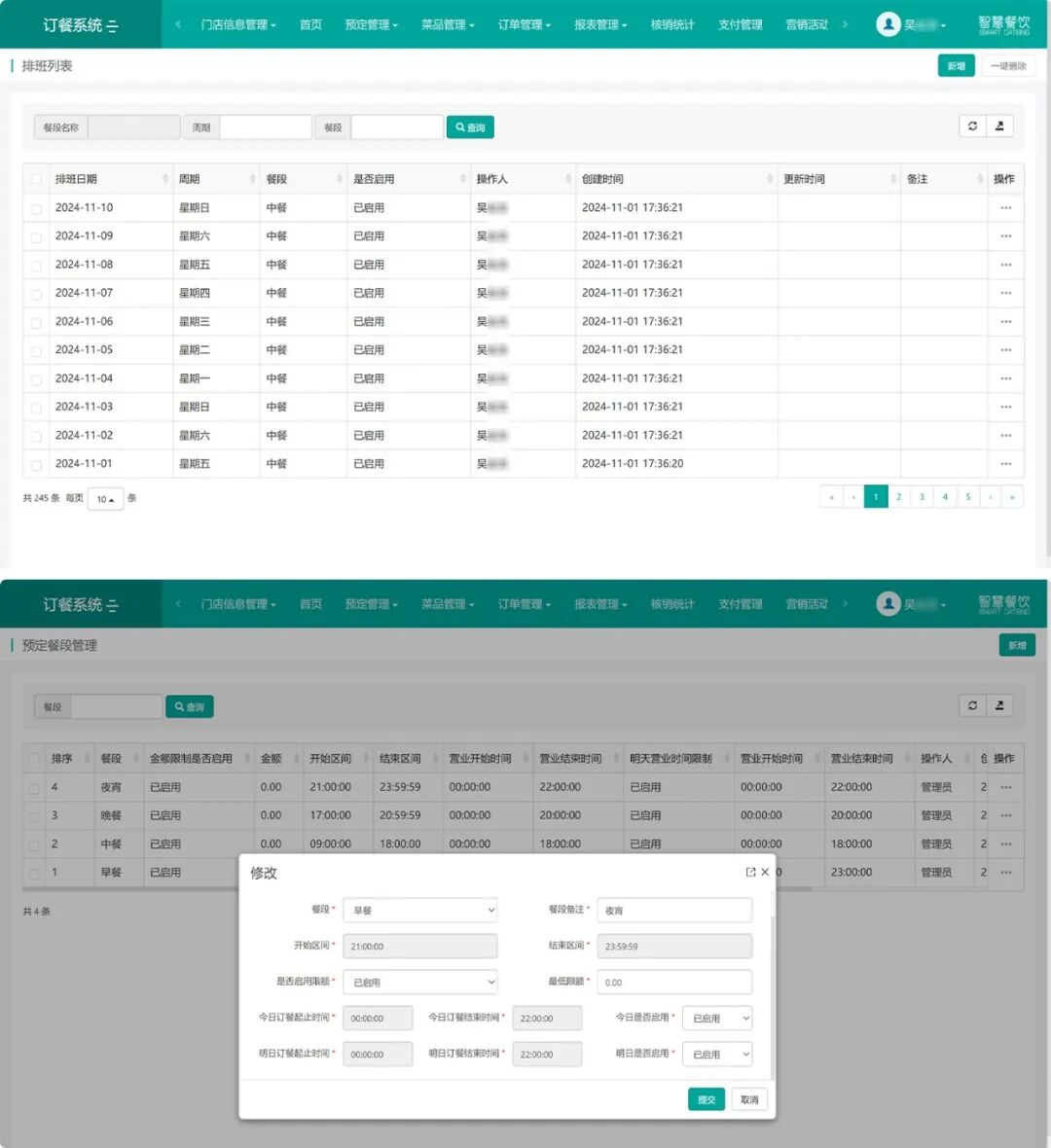Open the per-page size dropdown showing 10
This screenshot has width=1051, height=1148.
(x=105, y=499)
